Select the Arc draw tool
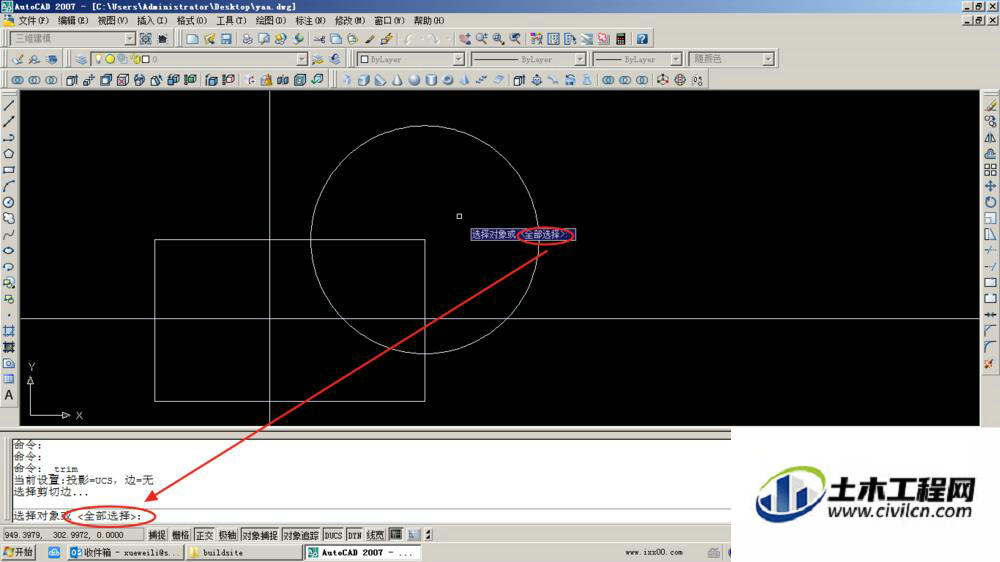 coord(9,186)
